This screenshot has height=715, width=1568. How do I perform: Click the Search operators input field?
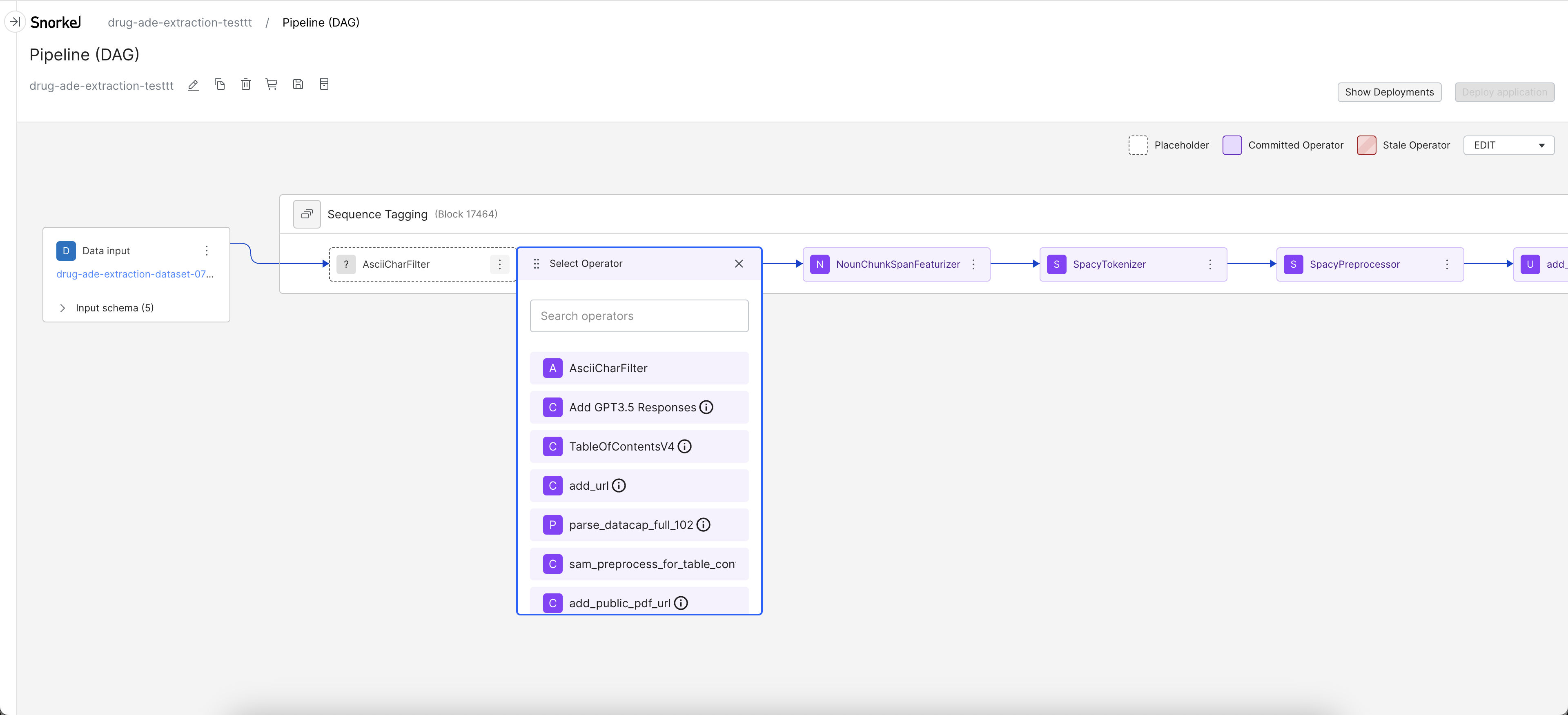click(x=639, y=316)
